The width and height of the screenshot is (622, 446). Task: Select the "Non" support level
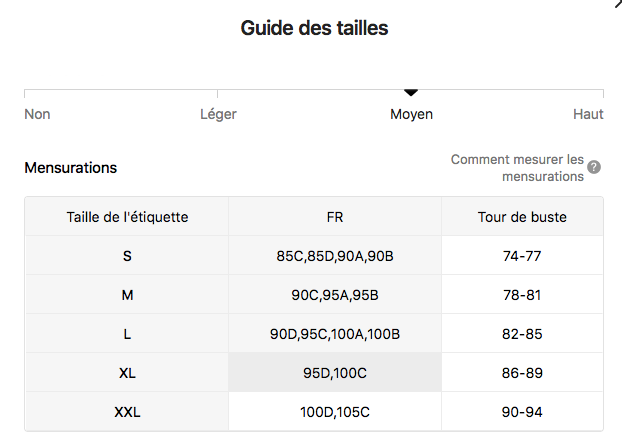pyautogui.click(x=37, y=114)
